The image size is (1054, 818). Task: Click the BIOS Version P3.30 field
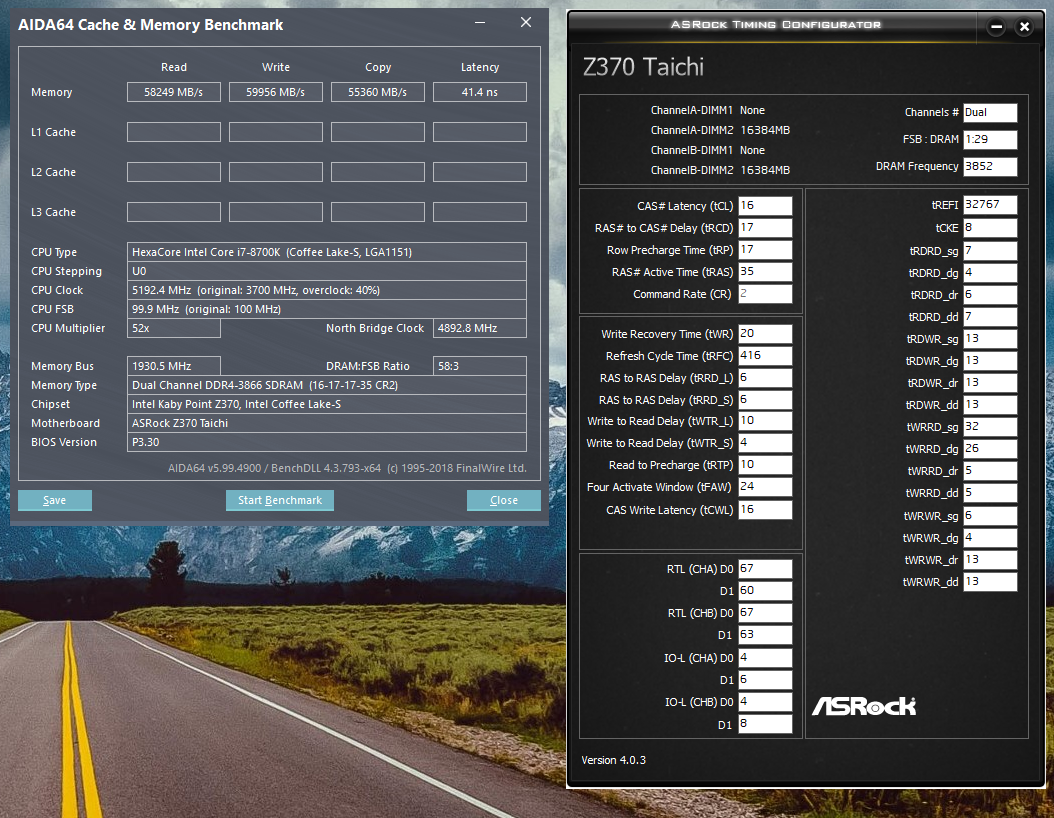point(327,442)
